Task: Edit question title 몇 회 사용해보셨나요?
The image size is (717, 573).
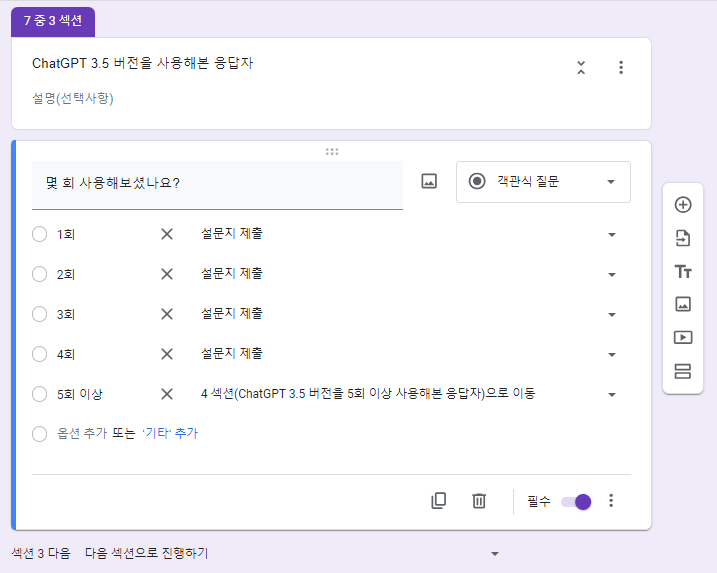Action: coord(217,185)
